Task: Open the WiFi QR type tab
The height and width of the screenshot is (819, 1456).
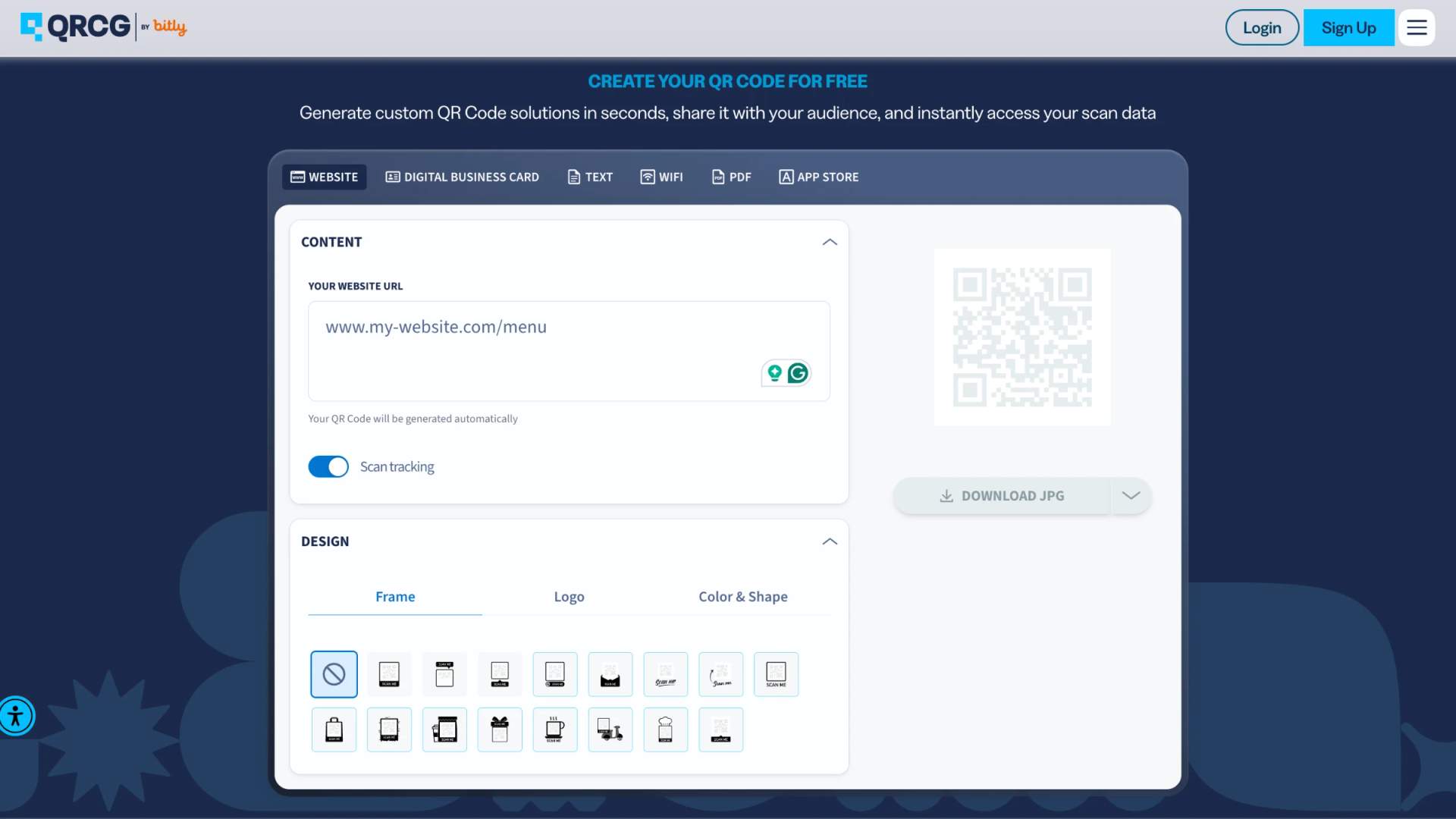Action: click(661, 177)
